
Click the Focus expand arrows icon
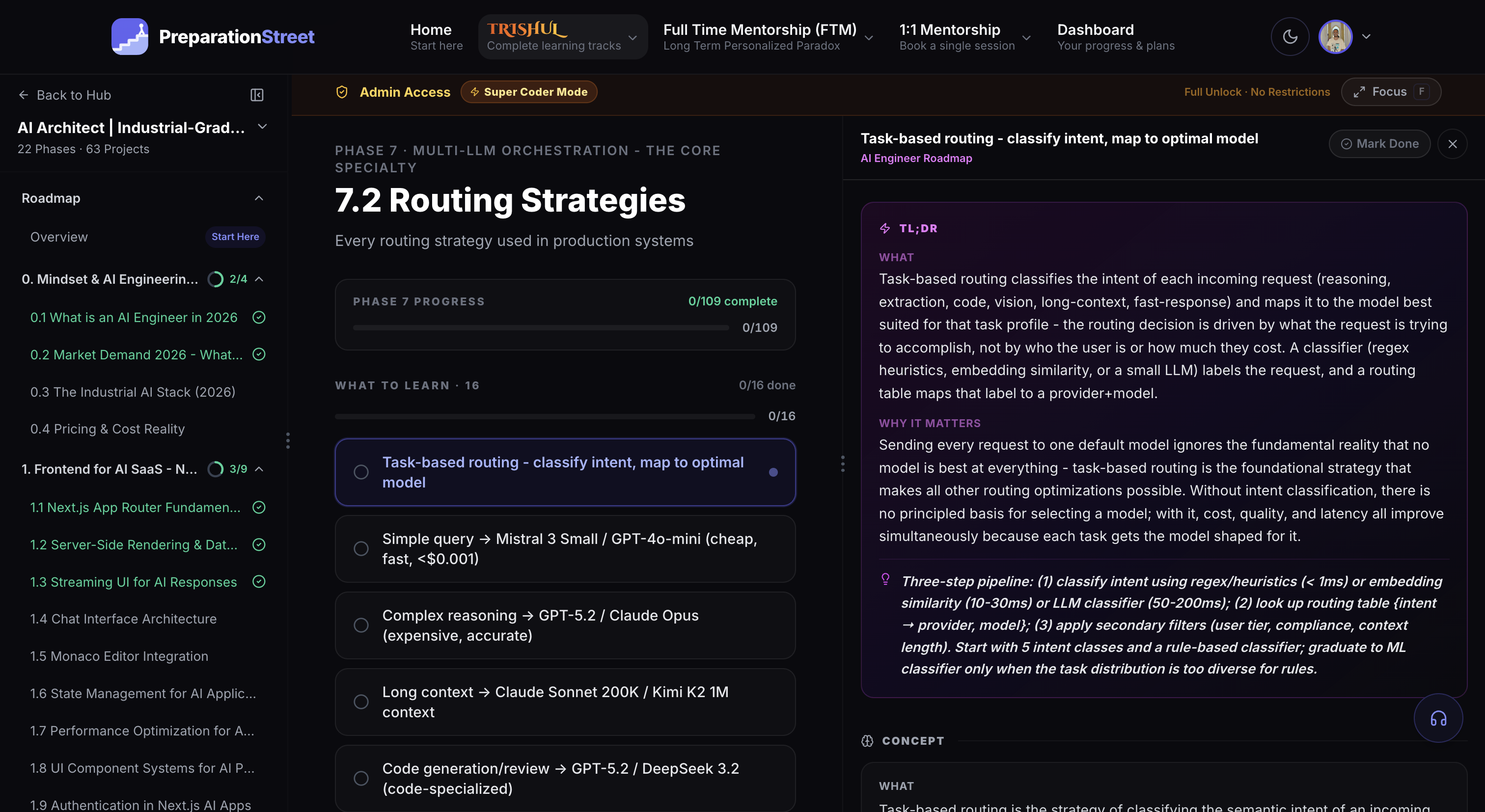coord(1359,92)
